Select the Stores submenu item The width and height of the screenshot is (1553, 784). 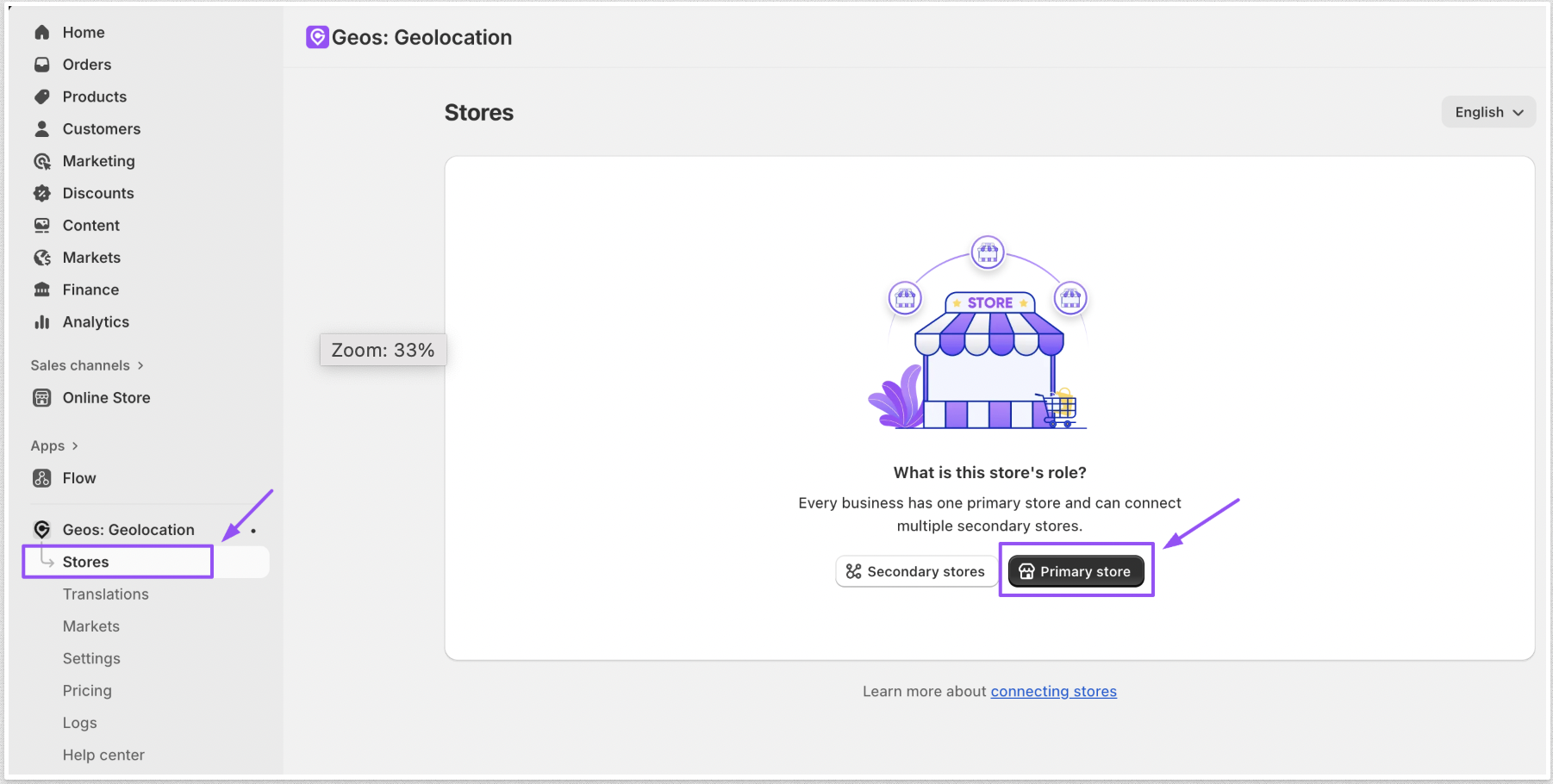[x=86, y=562]
